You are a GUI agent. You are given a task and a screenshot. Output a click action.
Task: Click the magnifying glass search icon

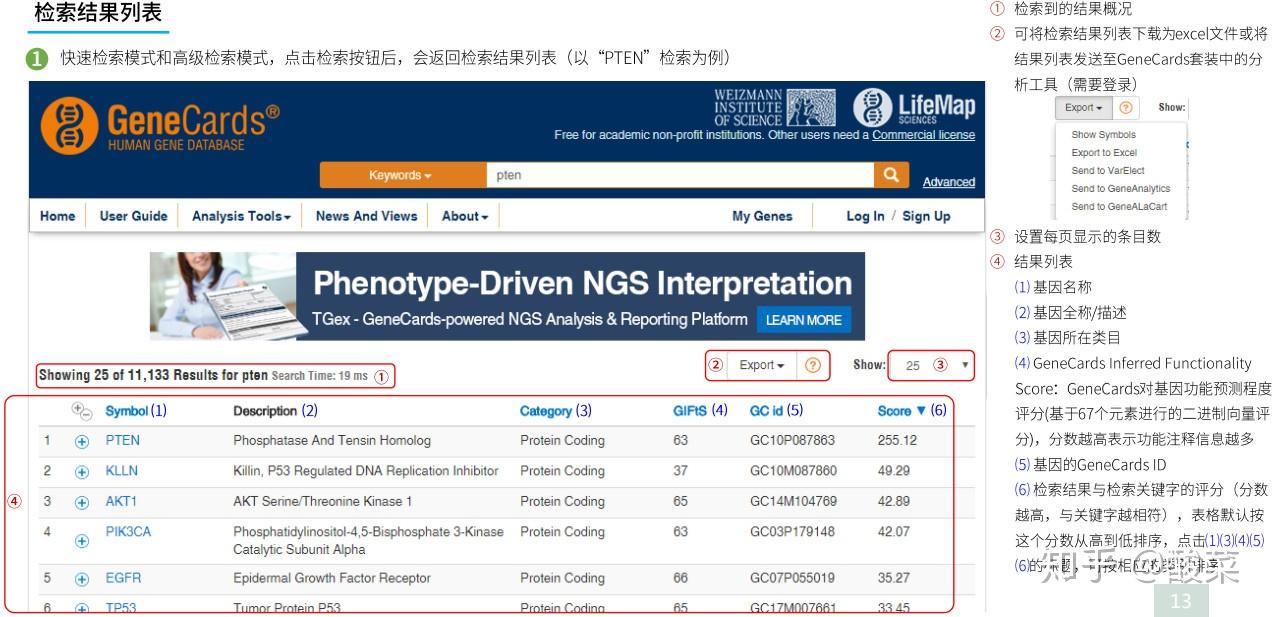click(x=891, y=174)
